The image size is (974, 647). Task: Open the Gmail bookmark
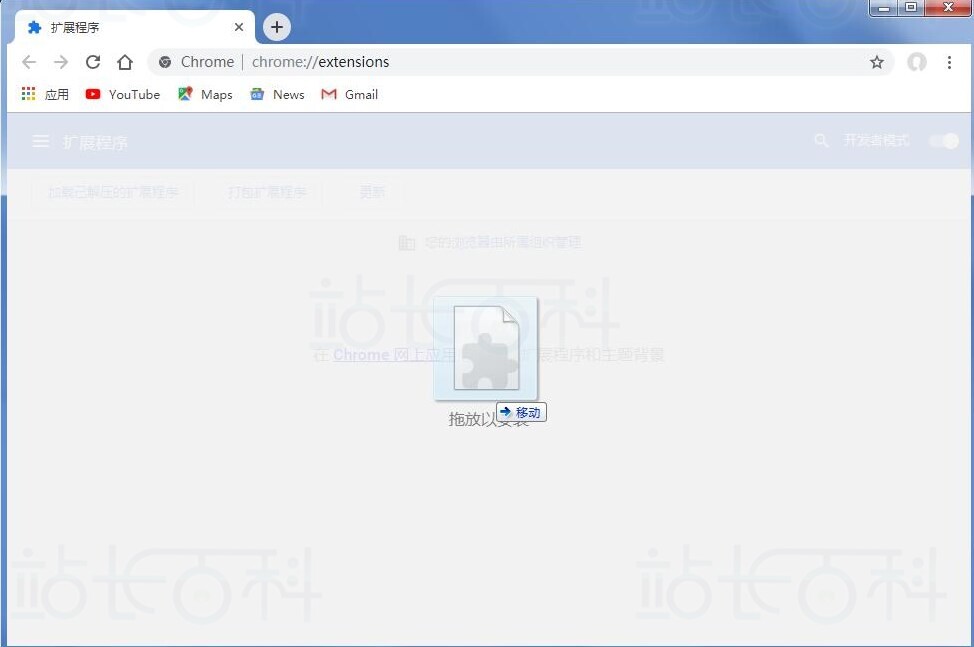pyautogui.click(x=349, y=94)
